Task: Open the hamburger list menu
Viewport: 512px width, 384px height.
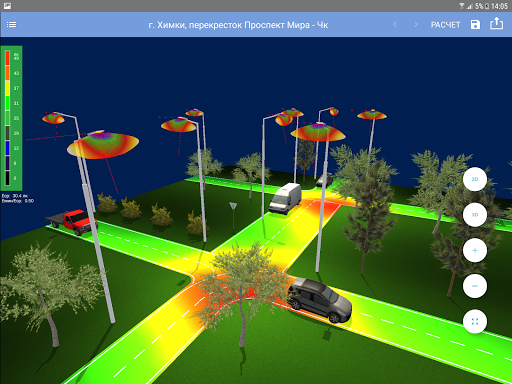Action: (x=11, y=24)
